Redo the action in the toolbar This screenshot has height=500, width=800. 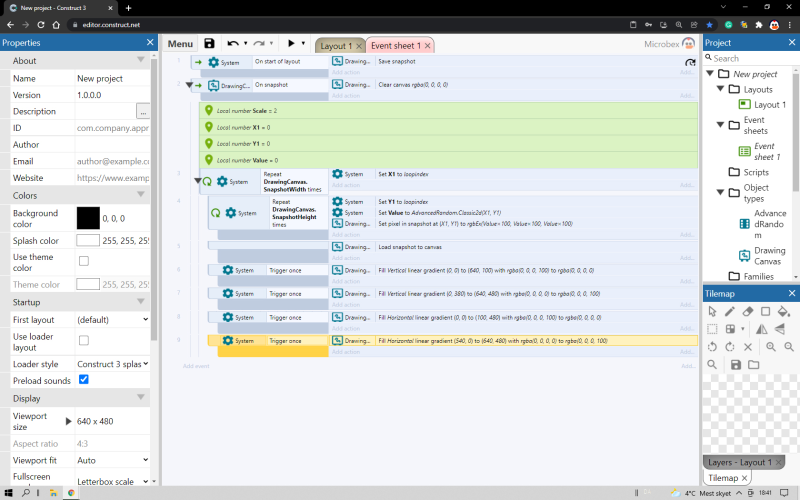[259, 43]
